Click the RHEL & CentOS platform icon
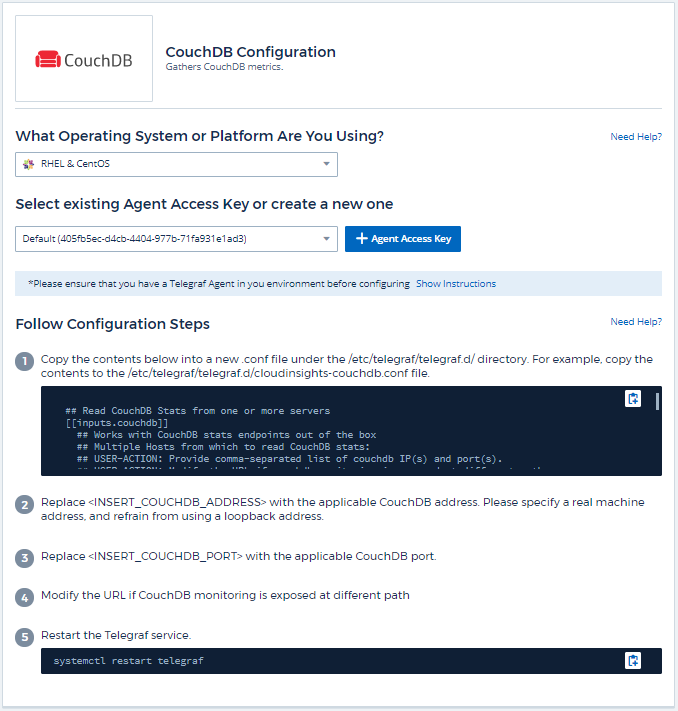This screenshot has width=678, height=711. pos(28,164)
